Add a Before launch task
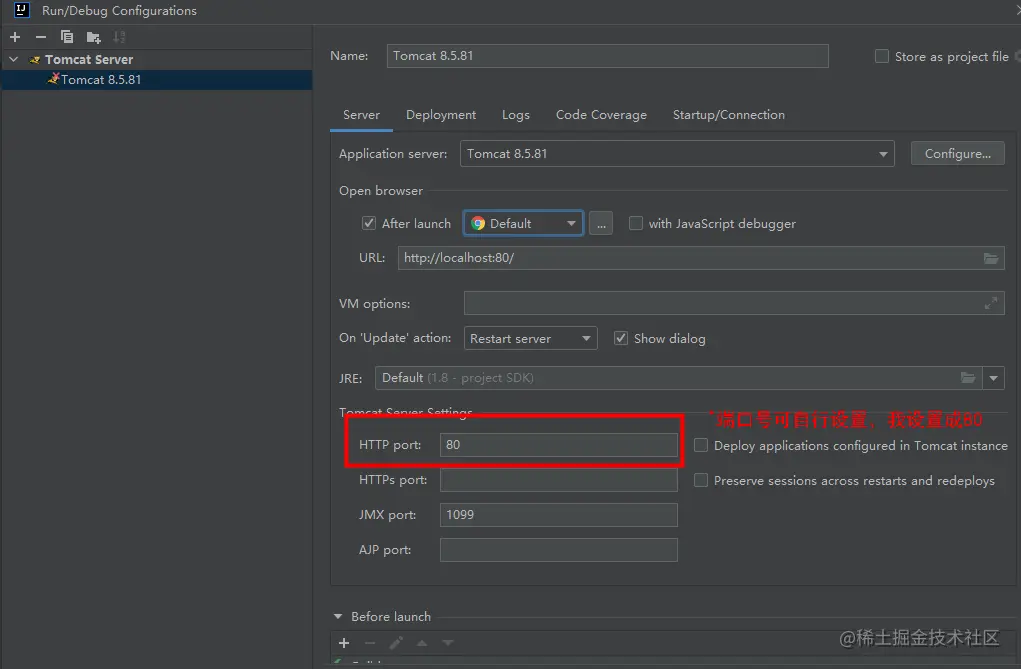This screenshot has width=1021, height=669. (x=344, y=643)
